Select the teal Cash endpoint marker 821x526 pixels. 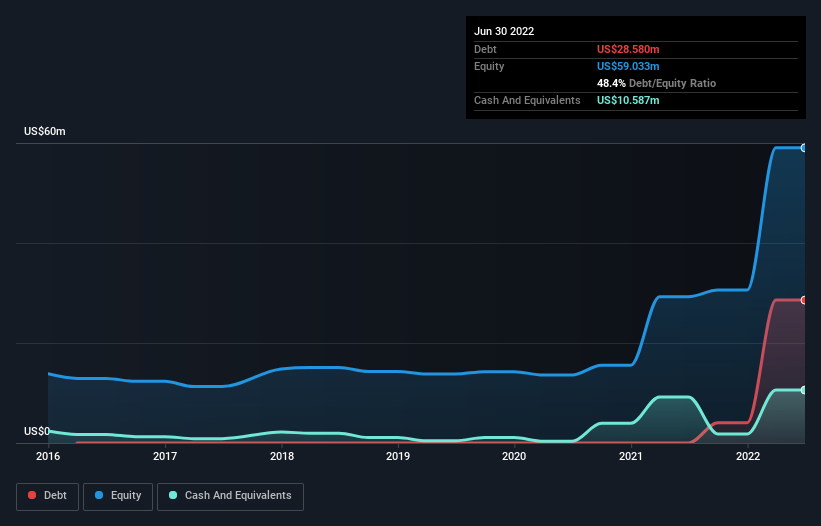point(804,390)
